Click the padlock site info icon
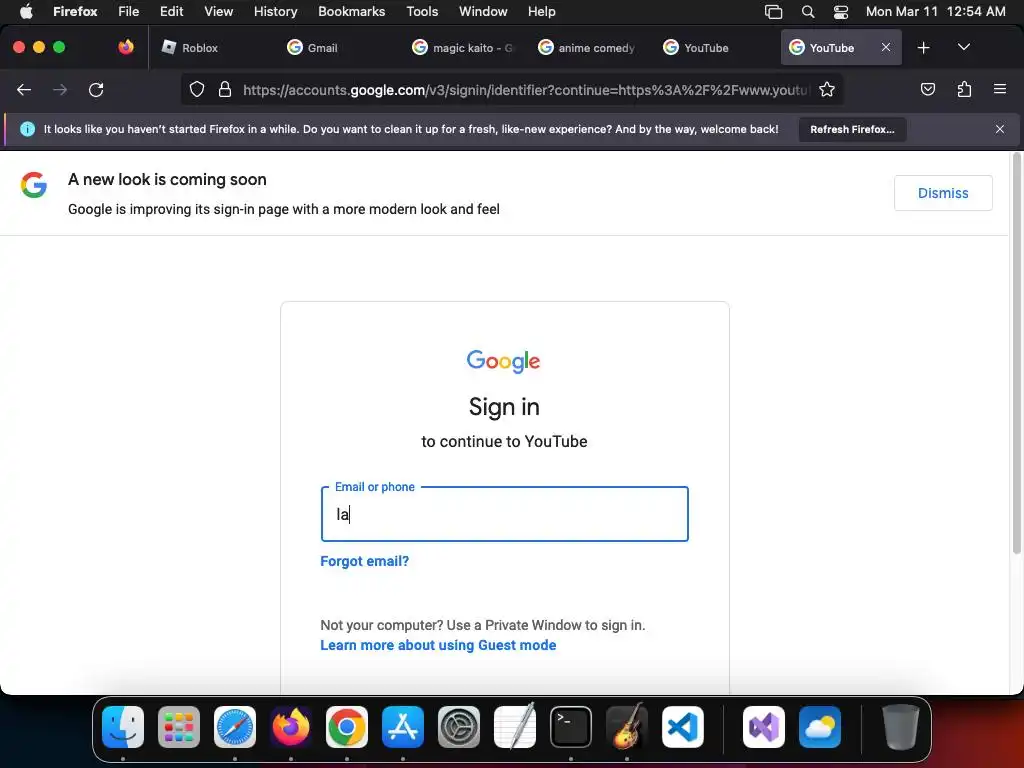The image size is (1024, 768). pyautogui.click(x=225, y=89)
